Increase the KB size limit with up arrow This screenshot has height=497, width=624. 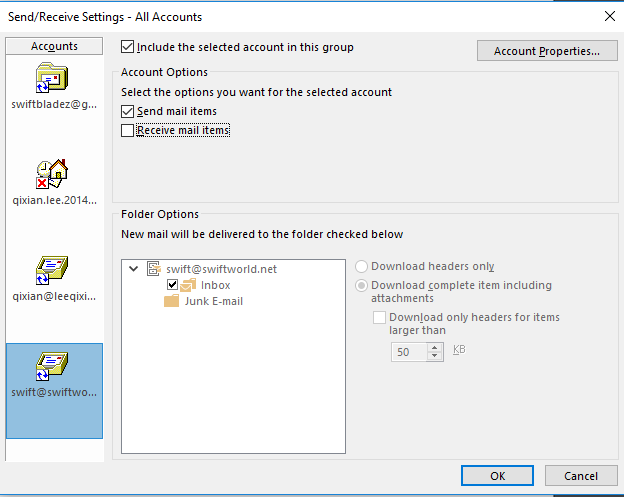(x=435, y=347)
